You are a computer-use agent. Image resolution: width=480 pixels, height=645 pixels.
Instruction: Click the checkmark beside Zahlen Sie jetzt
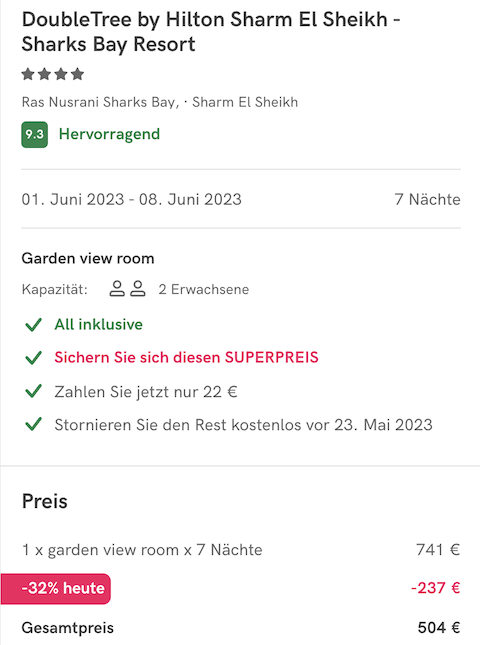(x=33, y=391)
